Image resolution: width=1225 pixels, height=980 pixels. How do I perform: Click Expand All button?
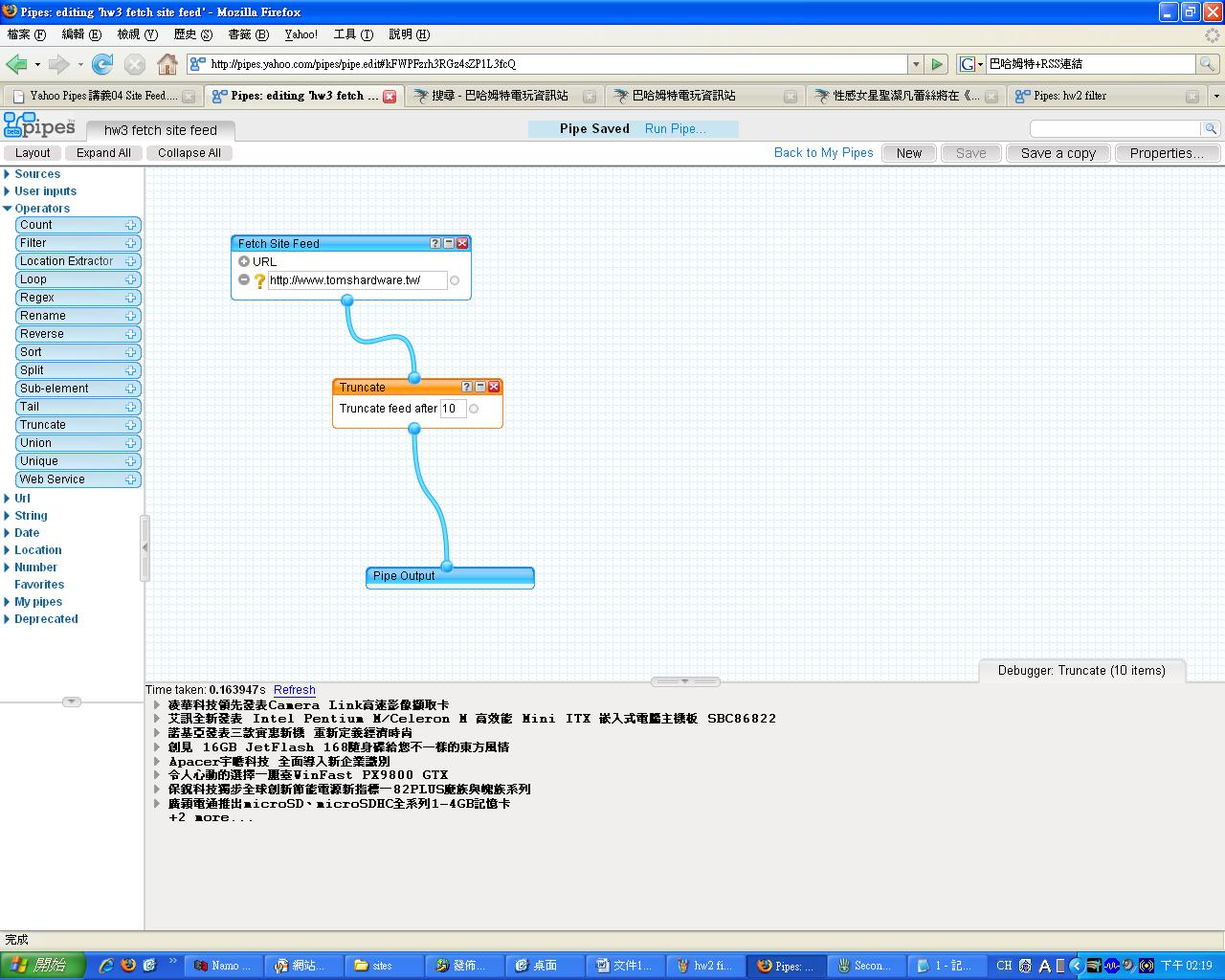103,153
